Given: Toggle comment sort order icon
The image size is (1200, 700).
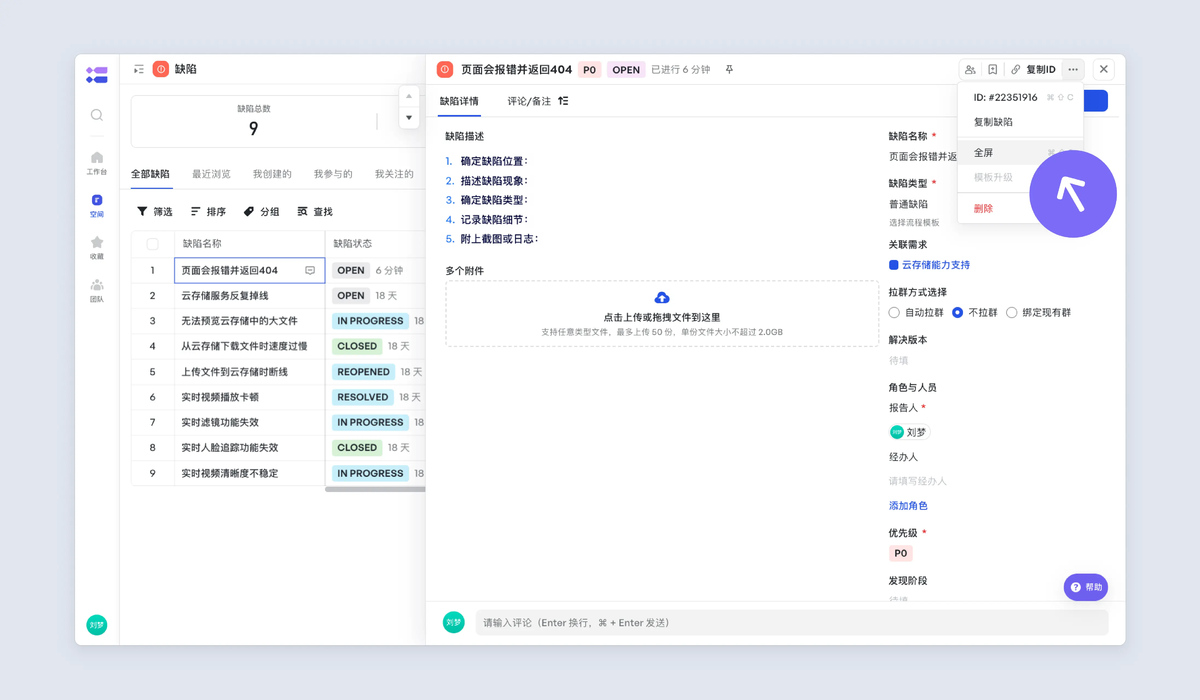Looking at the screenshot, I should pyautogui.click(x=563, y=101).
